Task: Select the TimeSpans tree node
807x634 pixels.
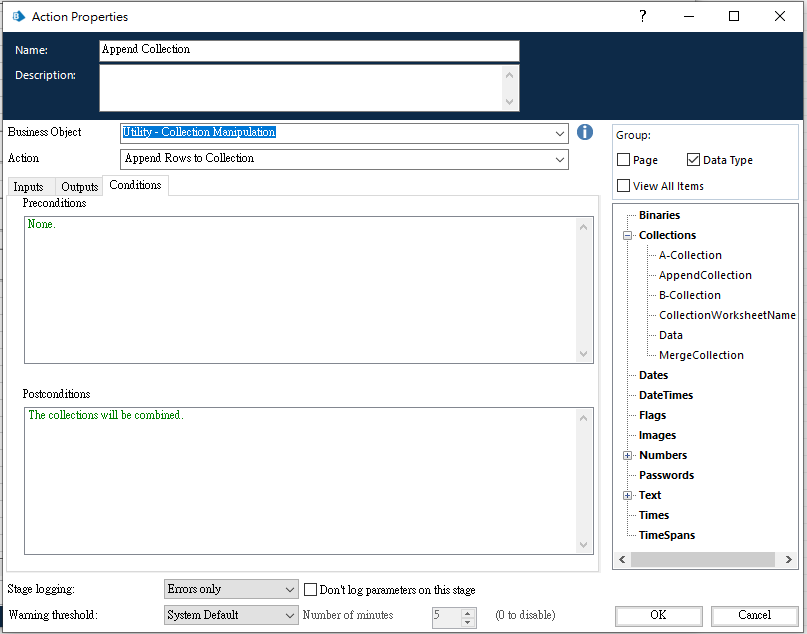Action: 666,536
